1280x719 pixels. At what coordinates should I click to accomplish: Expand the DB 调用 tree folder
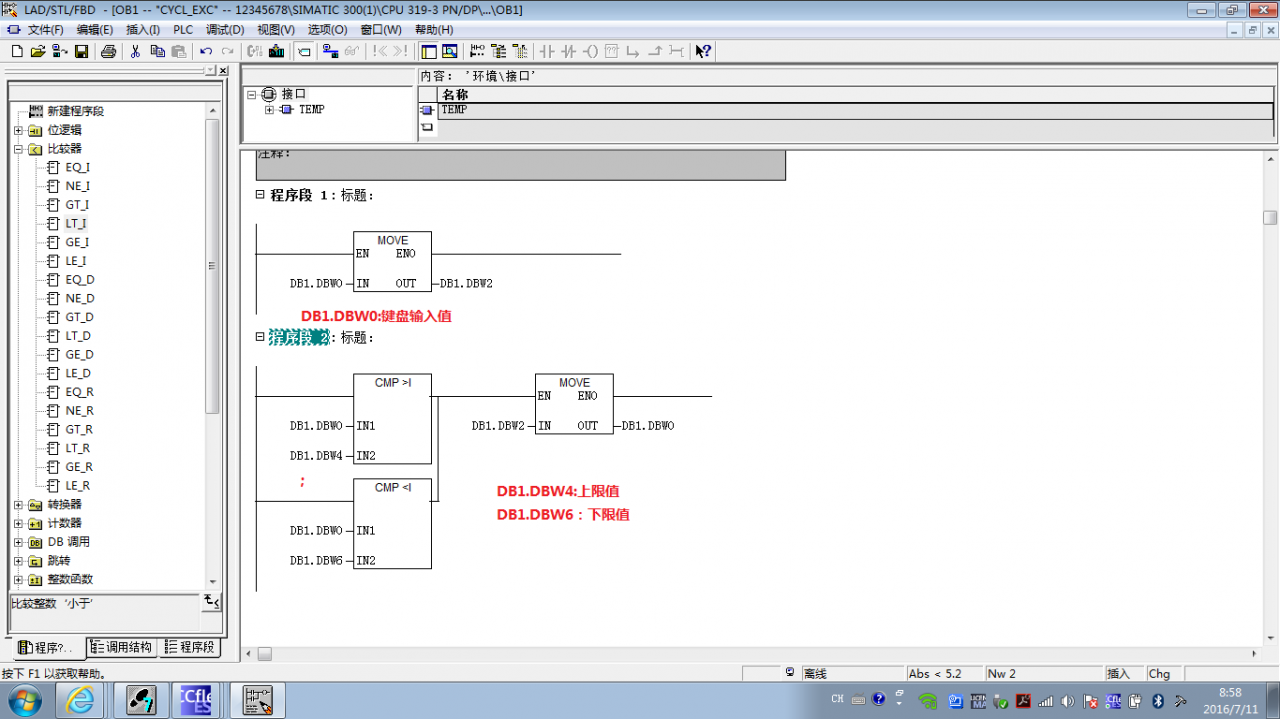tap(18, 542)
